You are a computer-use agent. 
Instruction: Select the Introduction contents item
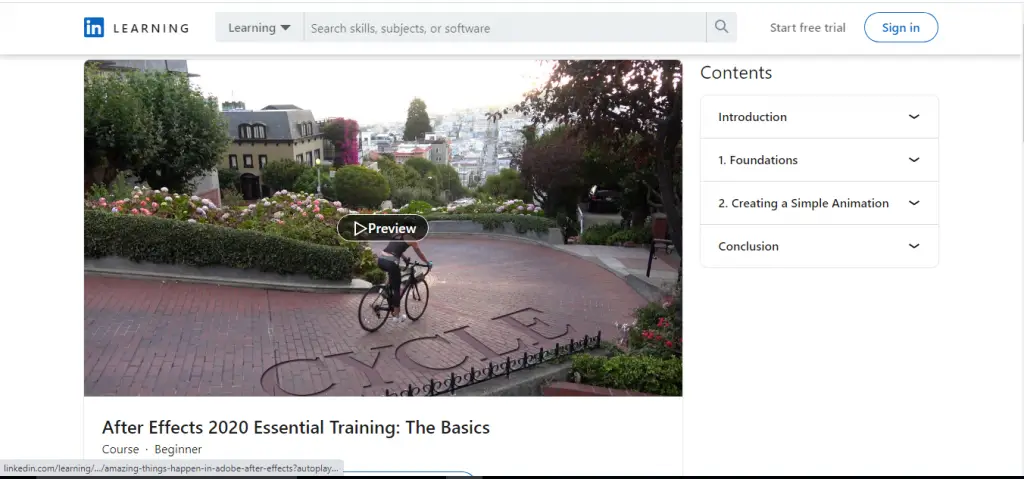[752, 117]
